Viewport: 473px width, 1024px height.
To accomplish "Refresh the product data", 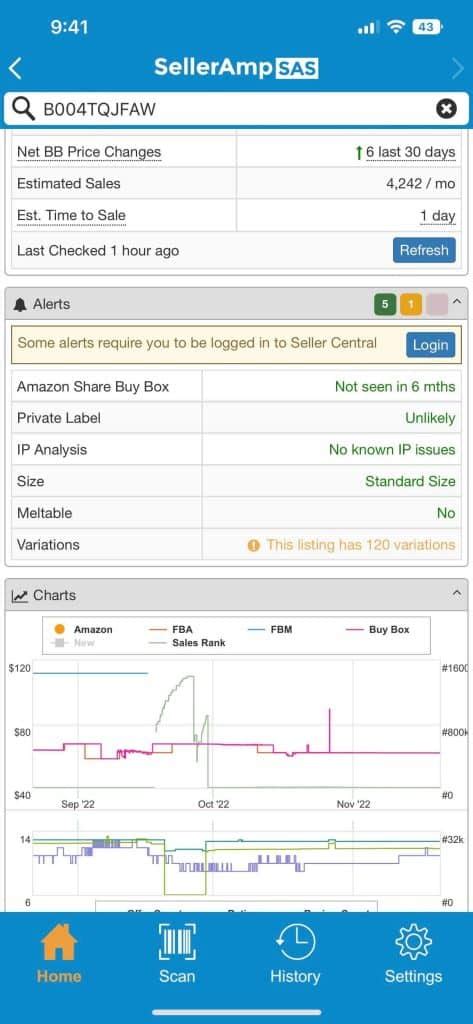I will (424, 250).
